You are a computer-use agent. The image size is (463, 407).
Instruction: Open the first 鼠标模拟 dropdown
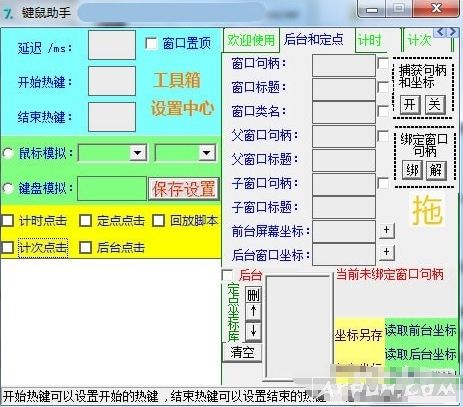[112, 153]
